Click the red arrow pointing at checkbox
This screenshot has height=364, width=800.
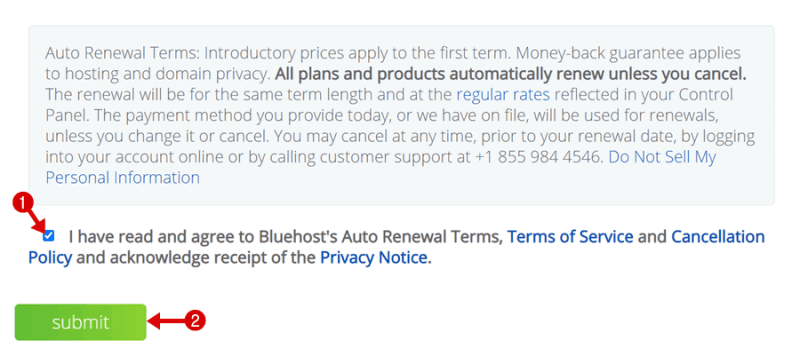click(36, 220)
